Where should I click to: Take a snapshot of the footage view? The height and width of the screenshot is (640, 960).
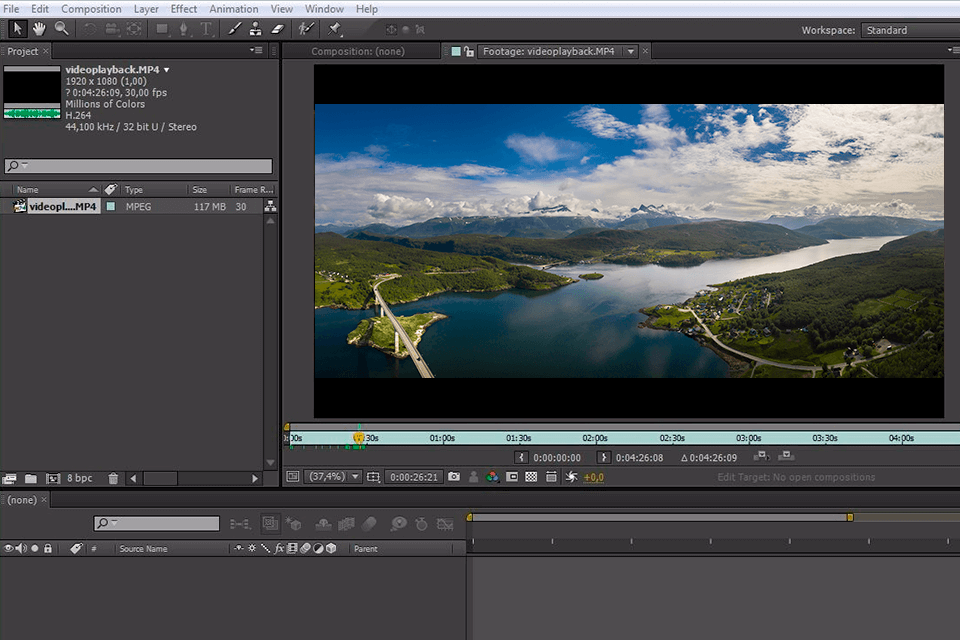click(453, 477)
